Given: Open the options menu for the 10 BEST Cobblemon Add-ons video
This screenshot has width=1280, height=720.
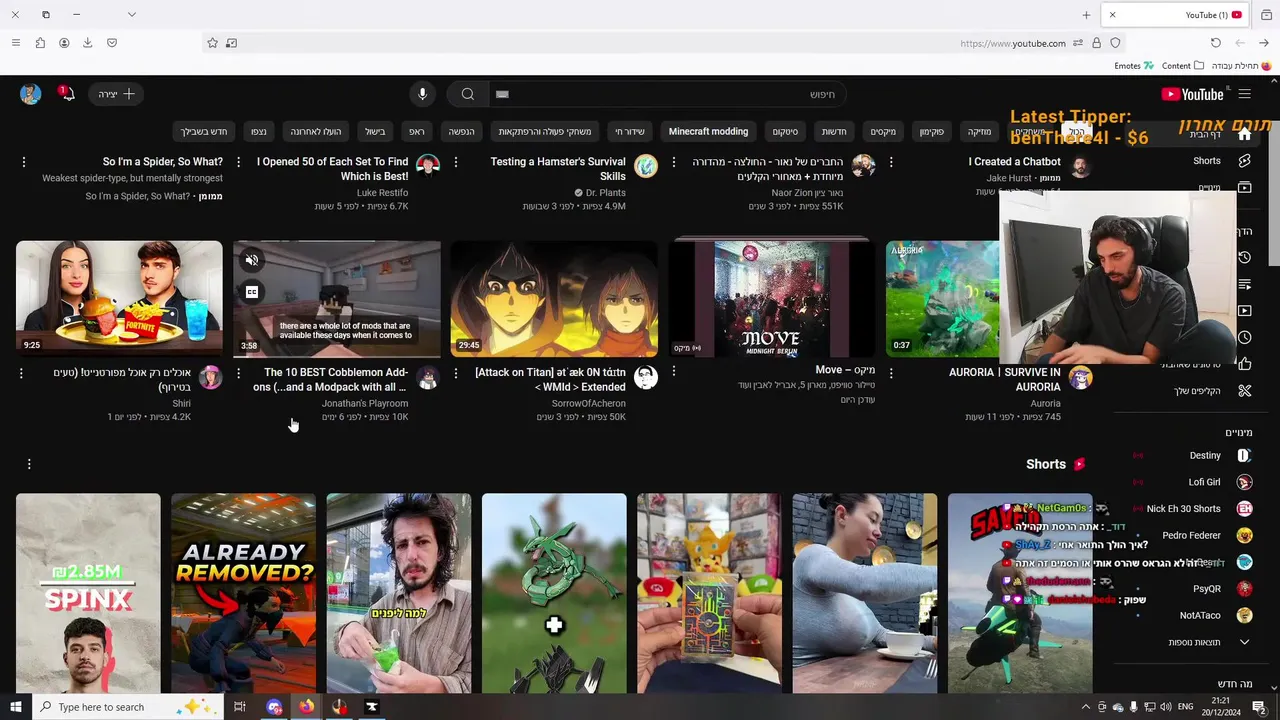Looking at the screenshot, I should point(238,373).
